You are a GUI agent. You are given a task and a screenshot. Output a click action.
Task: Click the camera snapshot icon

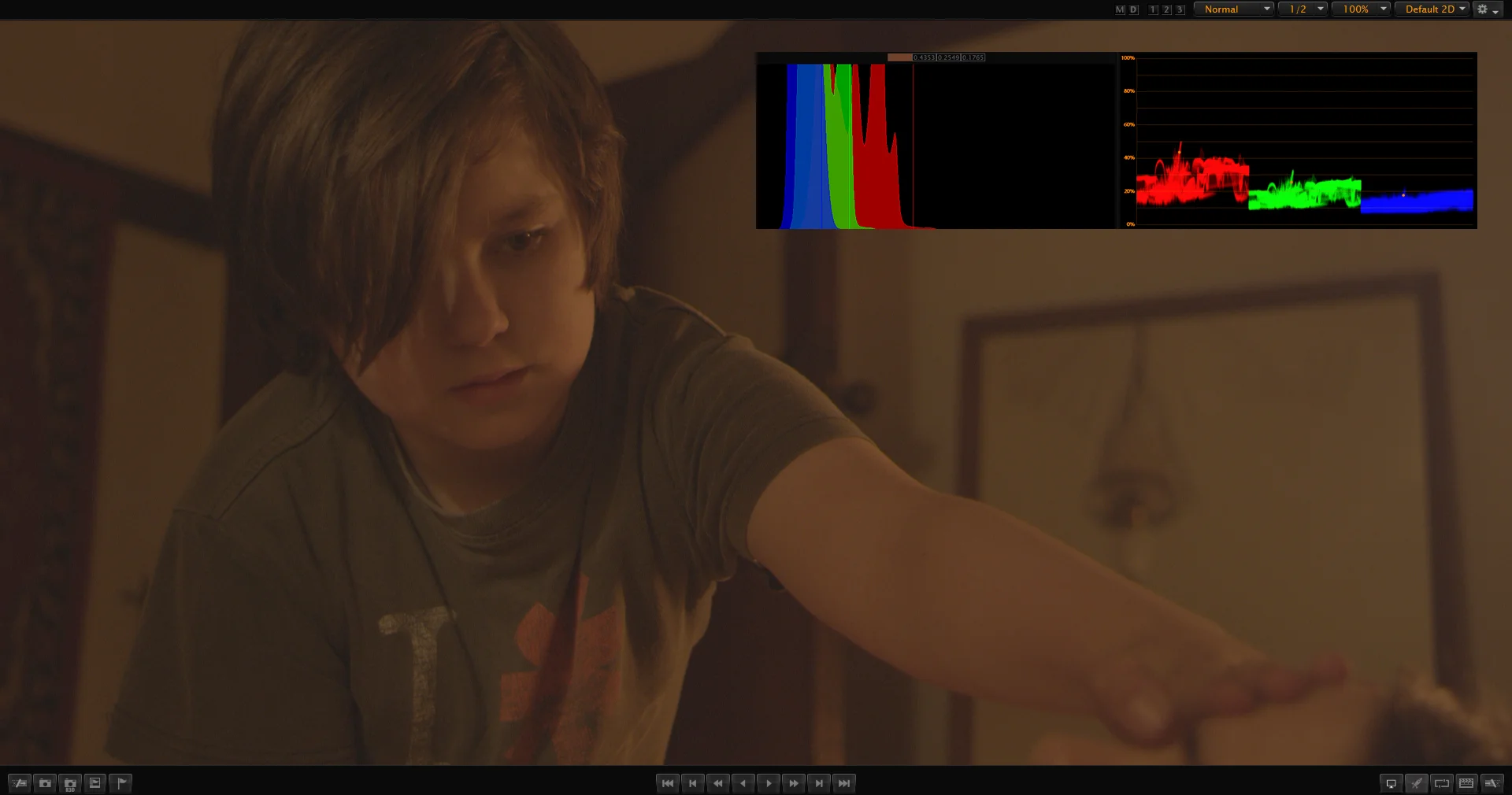click(x=45, y=783)
